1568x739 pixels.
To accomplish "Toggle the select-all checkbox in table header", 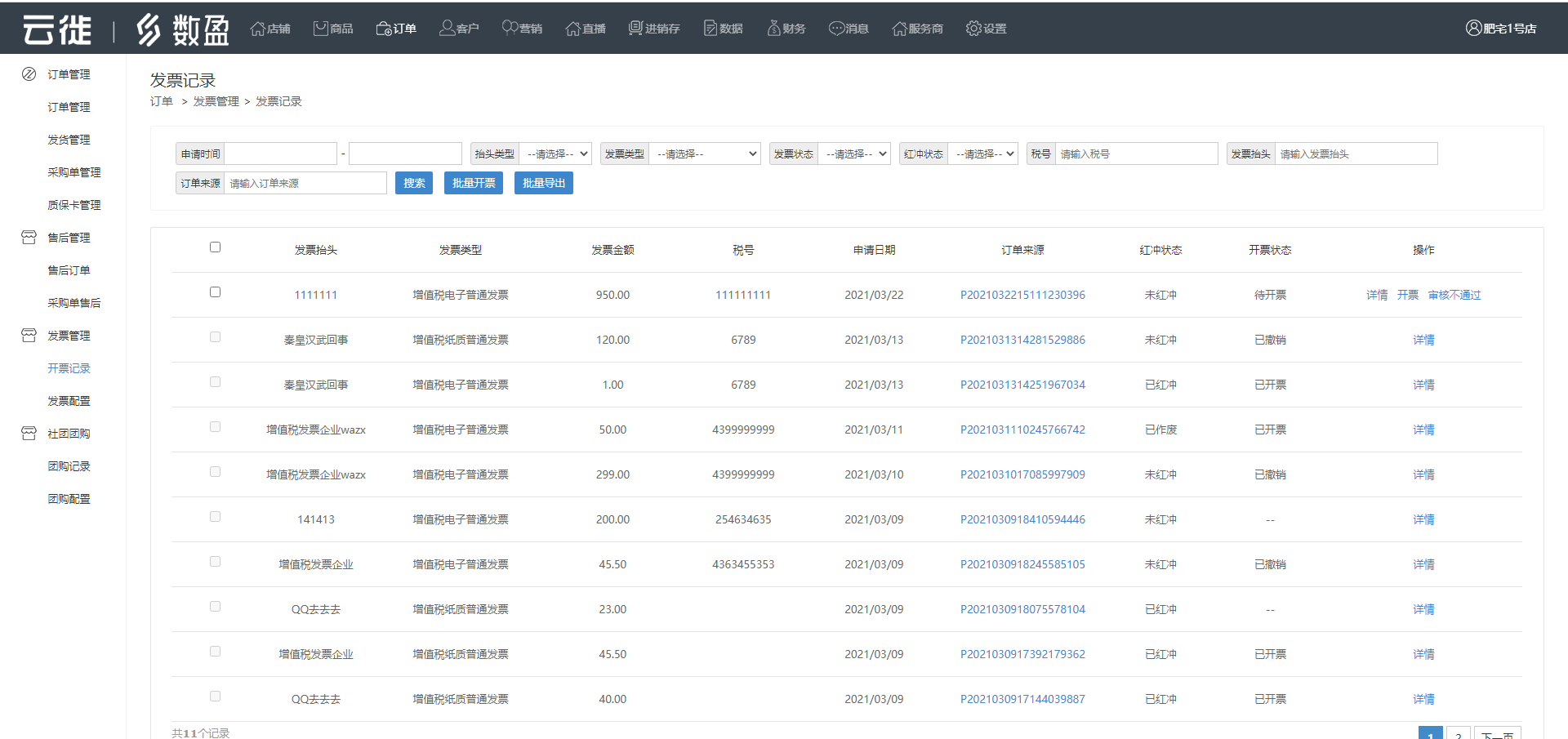I will tap(216, 247).
